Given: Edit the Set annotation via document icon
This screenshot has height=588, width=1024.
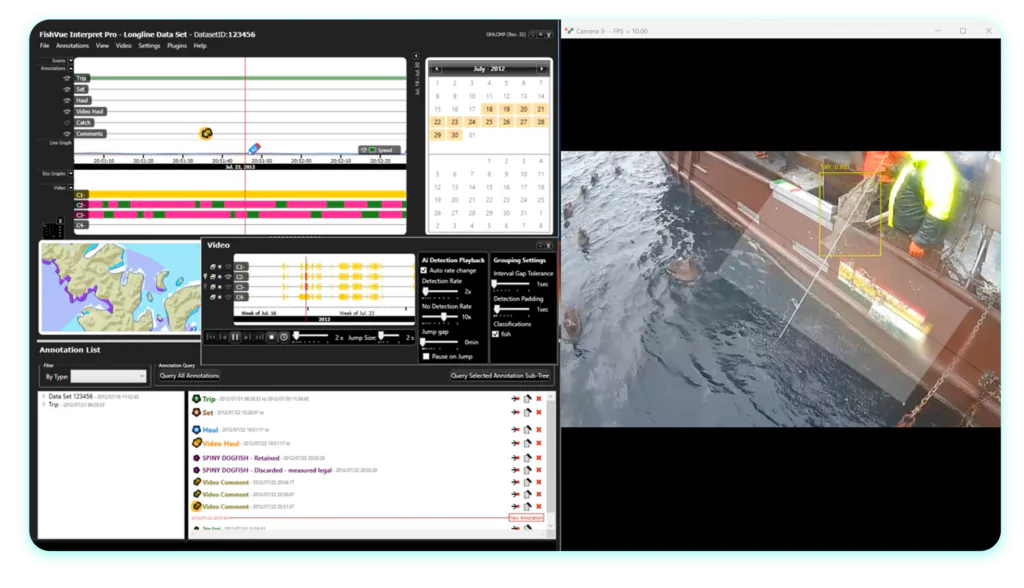Looking at the screenshot, I should pyautogui.click(x=527, y=412).
